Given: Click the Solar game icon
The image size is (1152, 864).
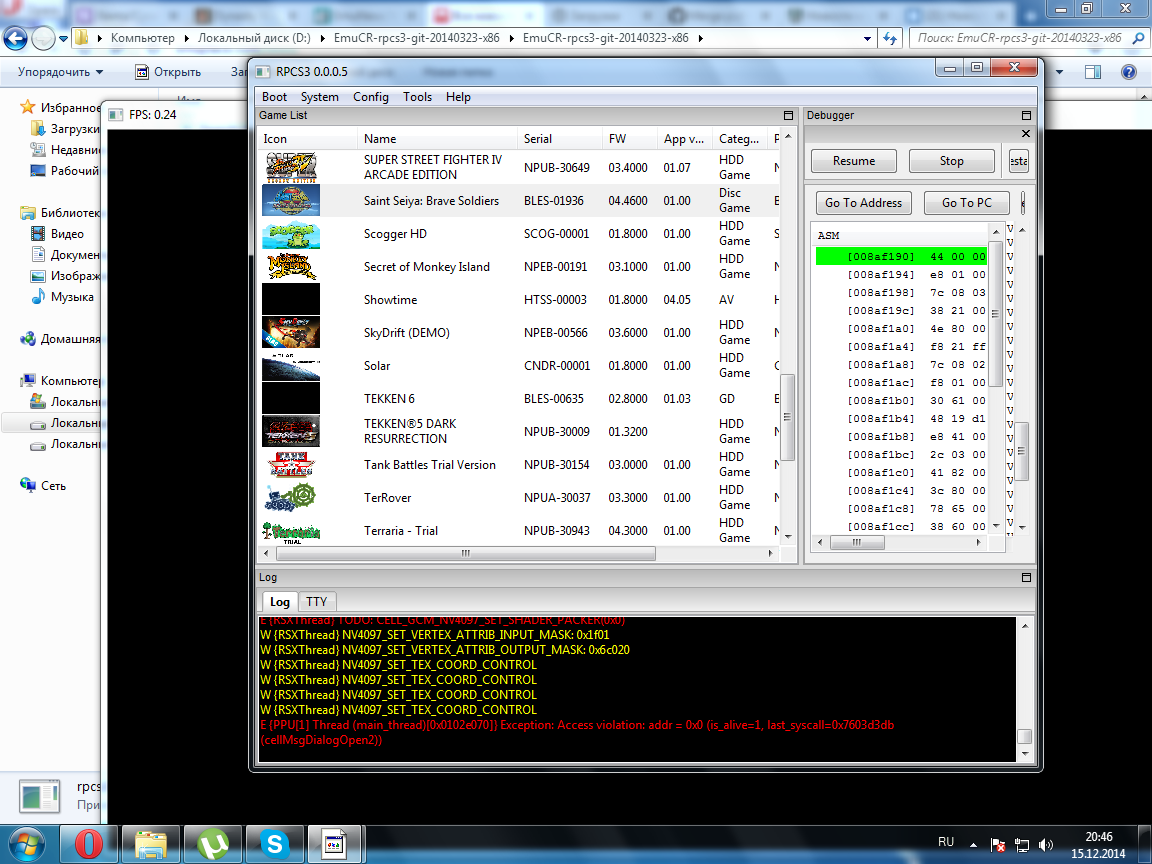Looking at the screenshot, I should point(291,365).
